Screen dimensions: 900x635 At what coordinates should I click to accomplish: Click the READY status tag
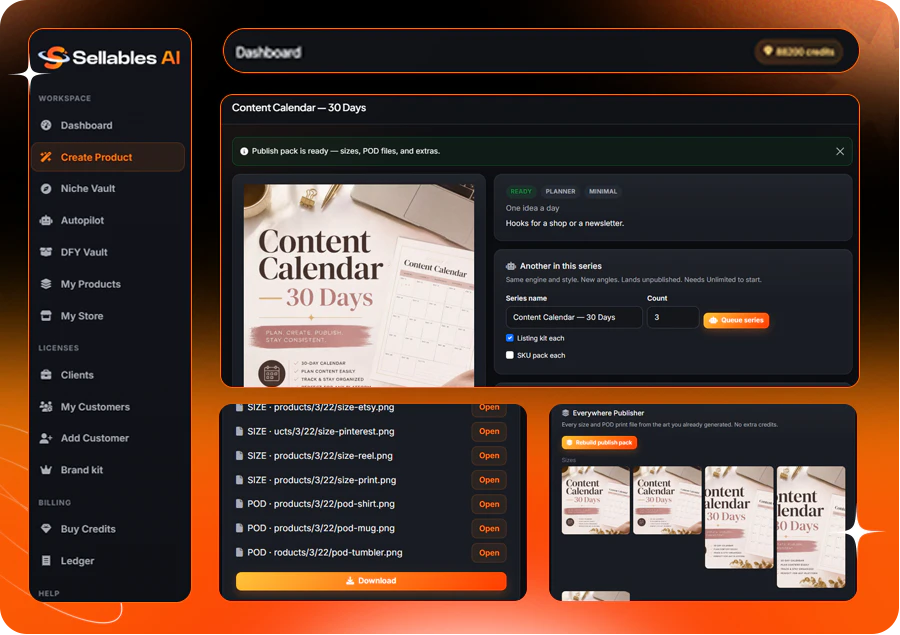521,191
